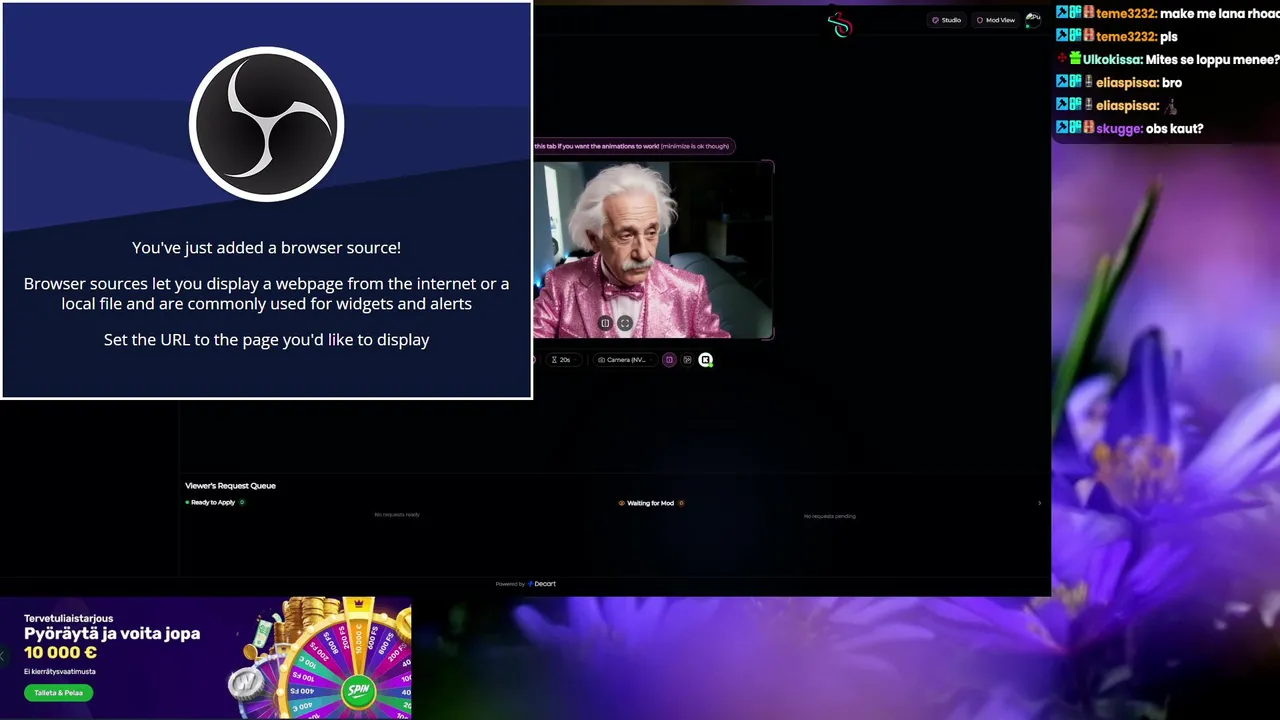The width and height of the screenshot is (1280, 720).
Task: Click the Einstein video preview
Action: click(x=652, y=250)
